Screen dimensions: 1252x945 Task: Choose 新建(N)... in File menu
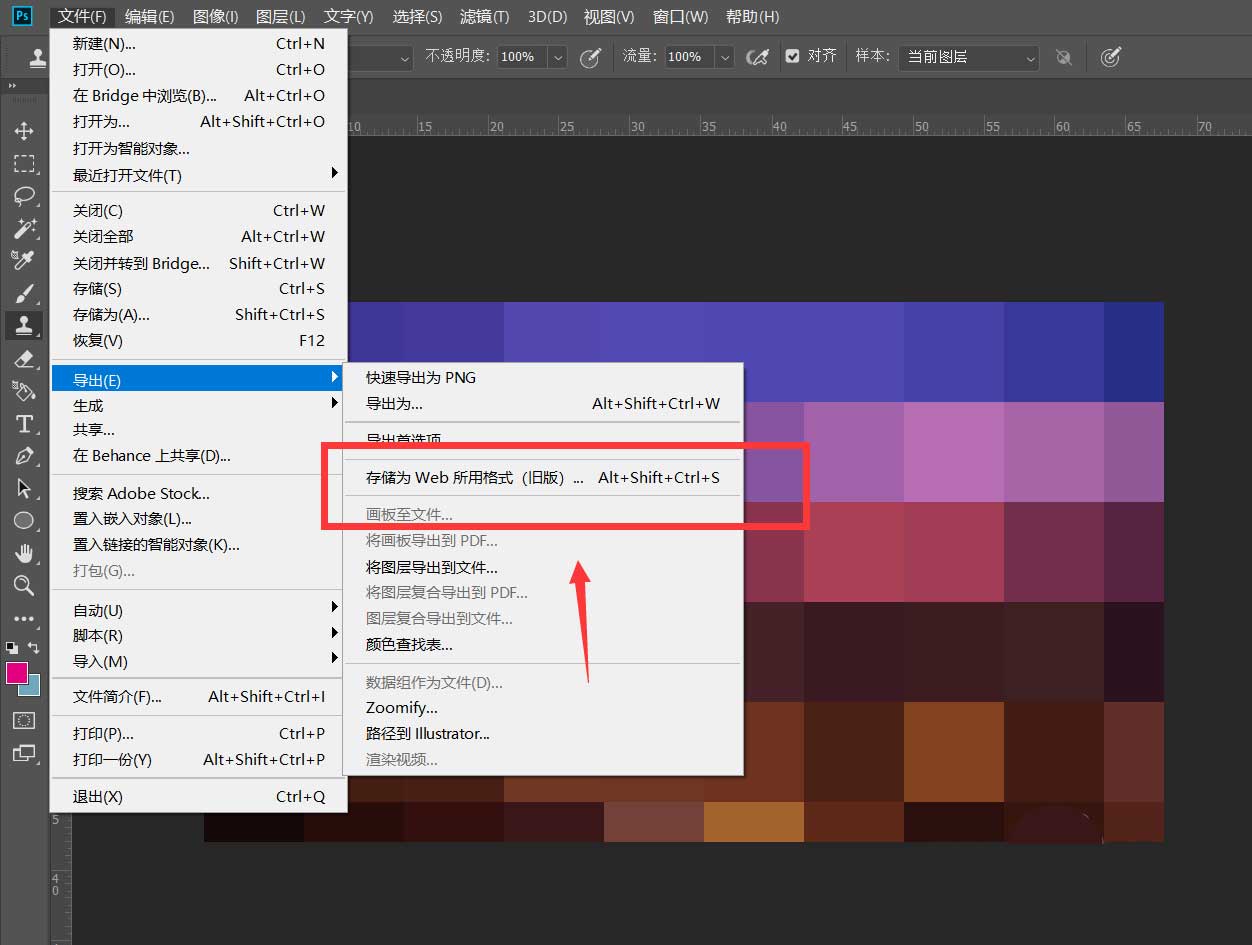click(198, 43)
